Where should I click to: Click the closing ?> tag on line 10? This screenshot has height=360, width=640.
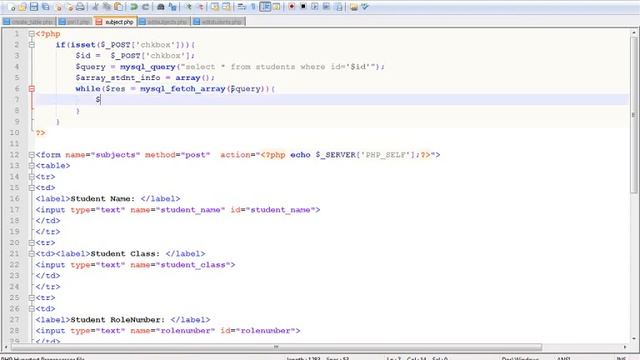(40, 133)
